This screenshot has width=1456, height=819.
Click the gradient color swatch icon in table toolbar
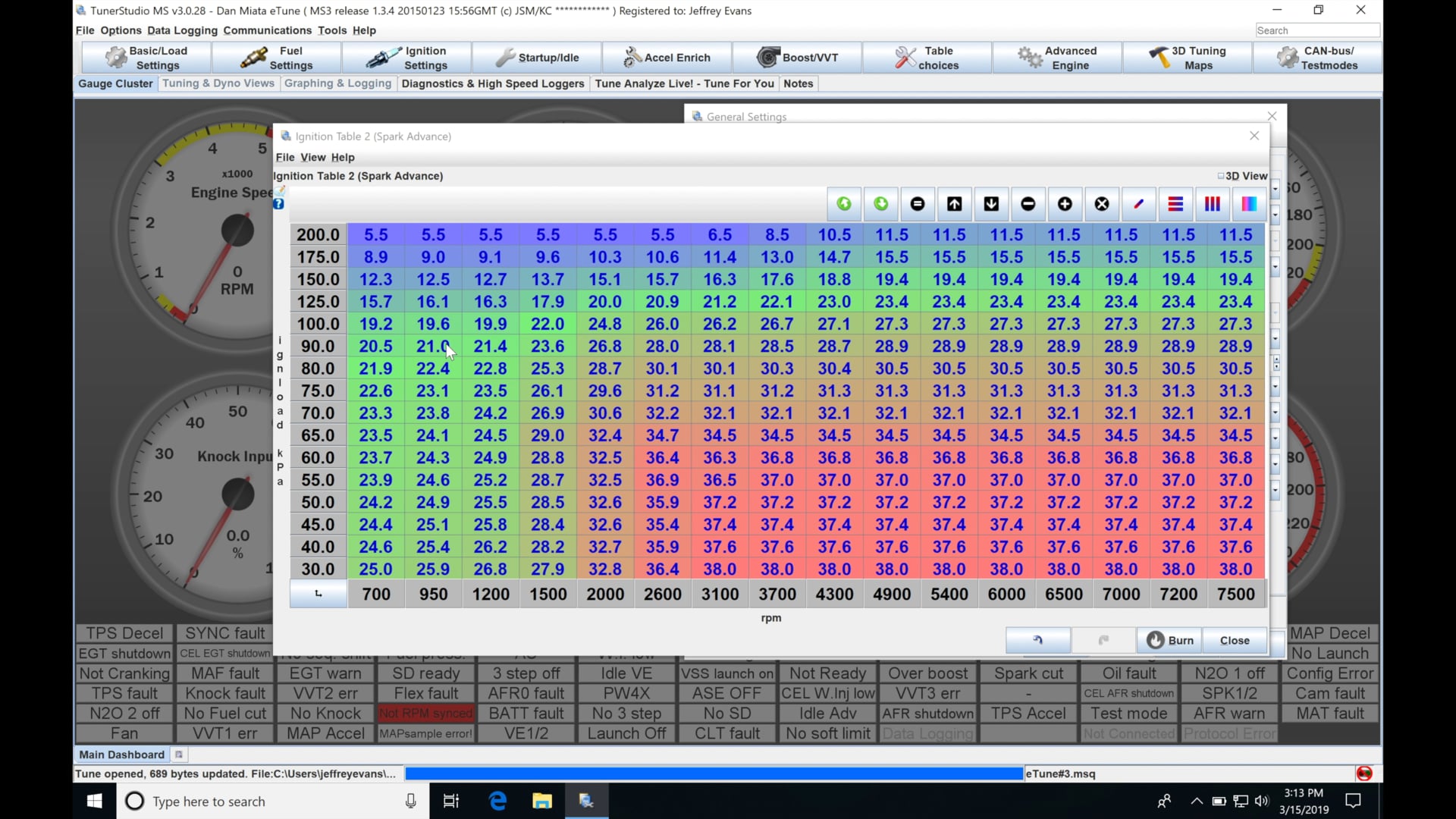tap(1248, 203)
